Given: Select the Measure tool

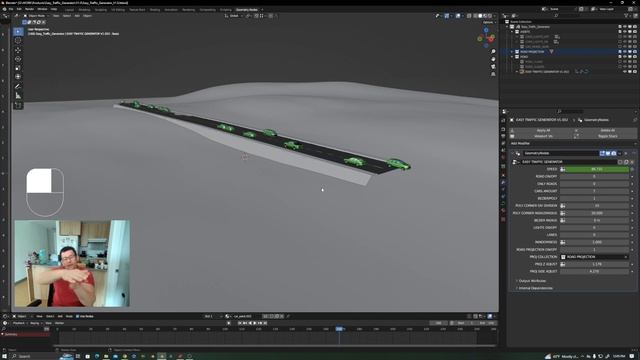Looking at the screenshot, I should tap(18, 96).
